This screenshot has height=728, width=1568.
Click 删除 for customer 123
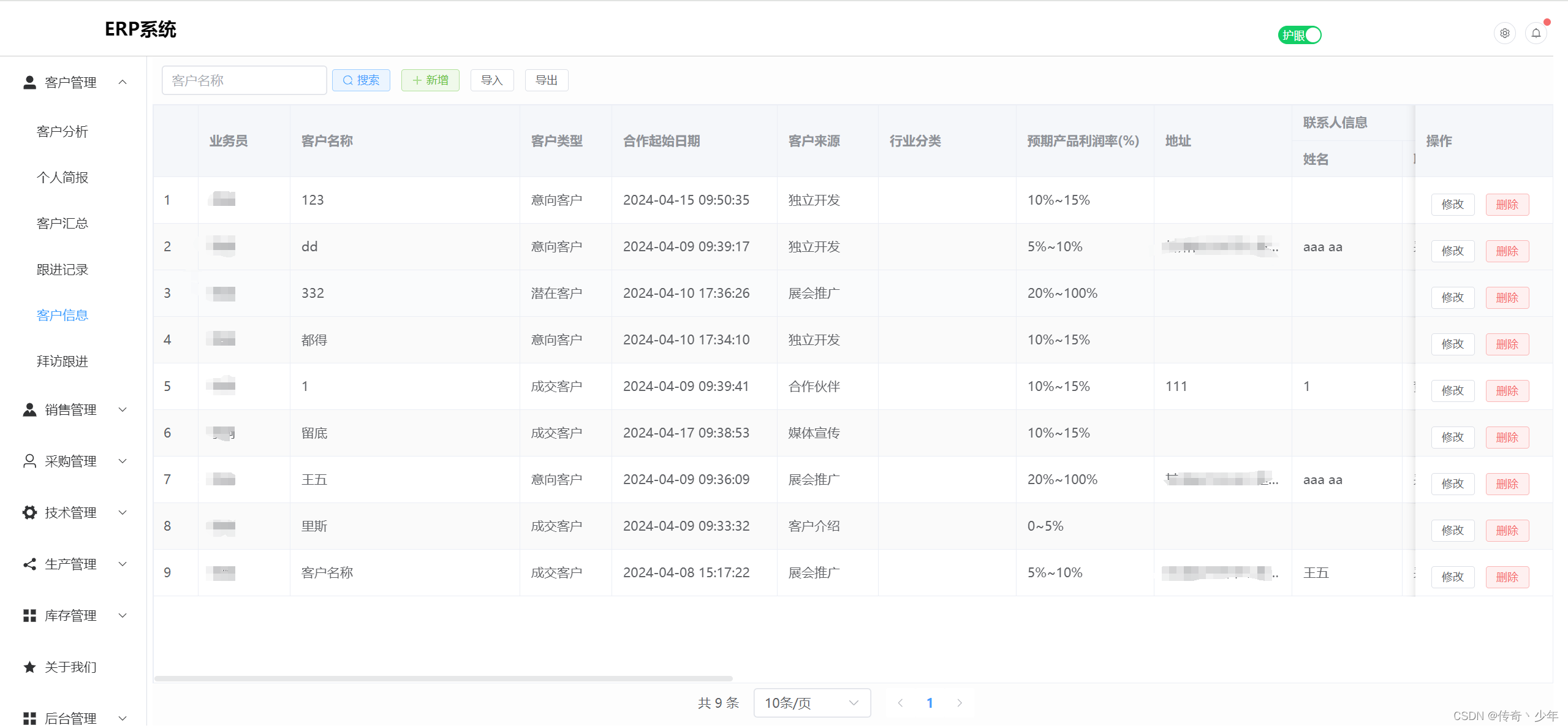point(1507,205)
